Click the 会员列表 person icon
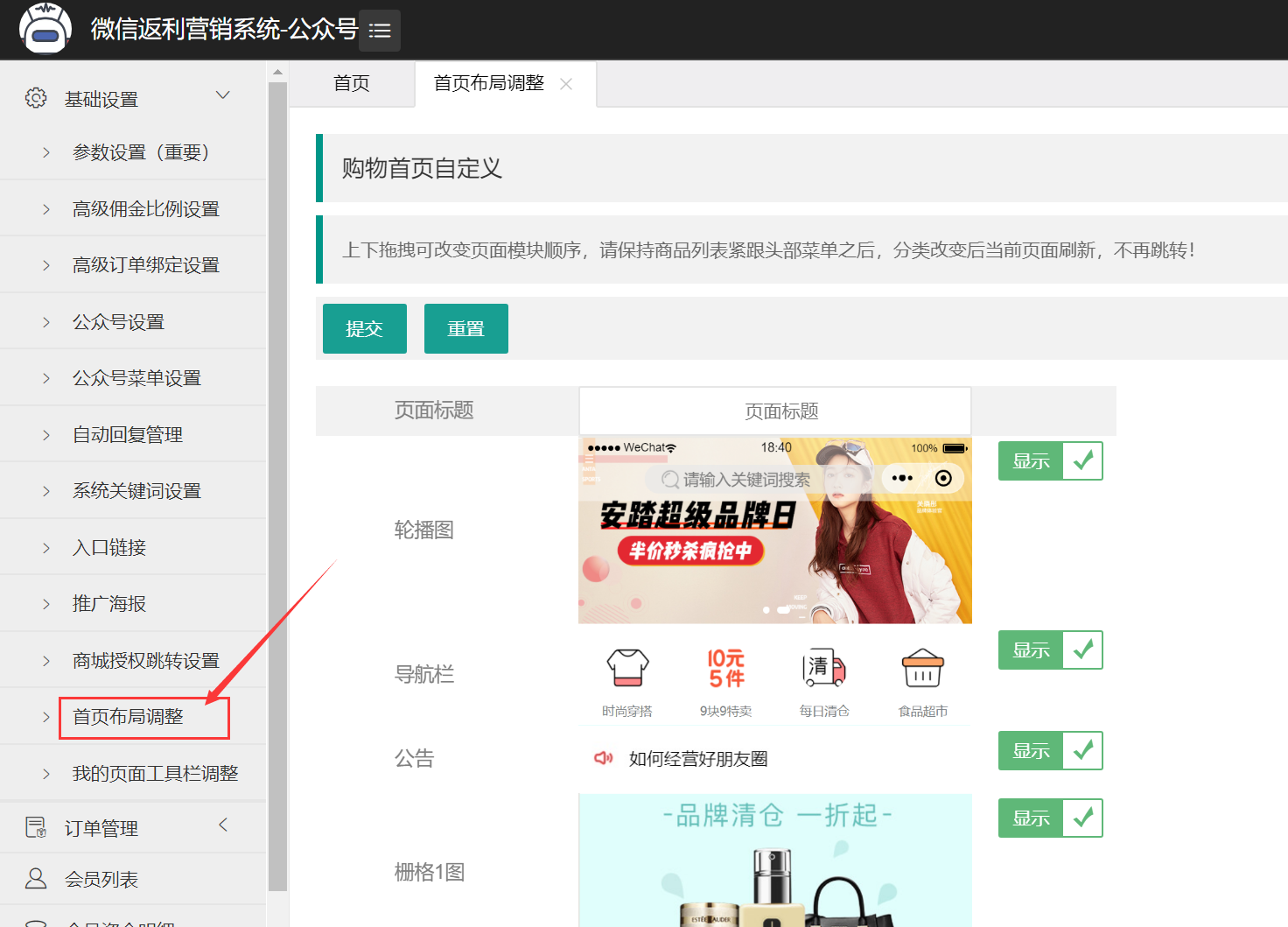1288x927 pixels. click(36, 878)
